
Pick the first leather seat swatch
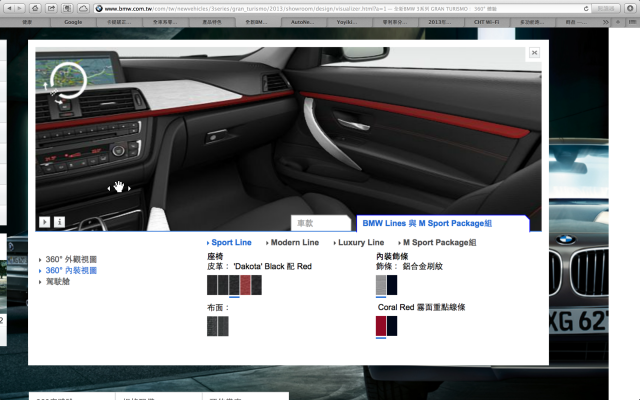pyautogui.click(x=212, y=285)
